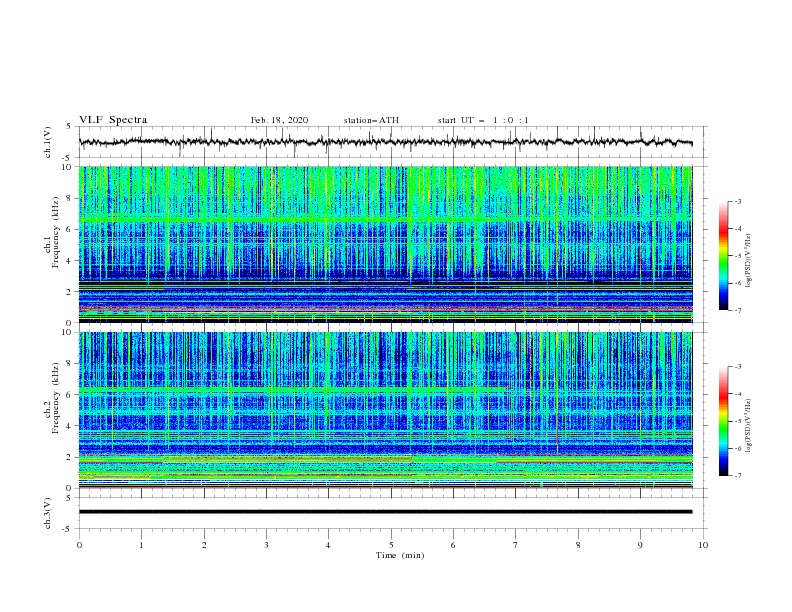This screenshot has width=792, height=612.
Task: Select the ch.1 waveform trace panel
Action: tap(392, 142)
